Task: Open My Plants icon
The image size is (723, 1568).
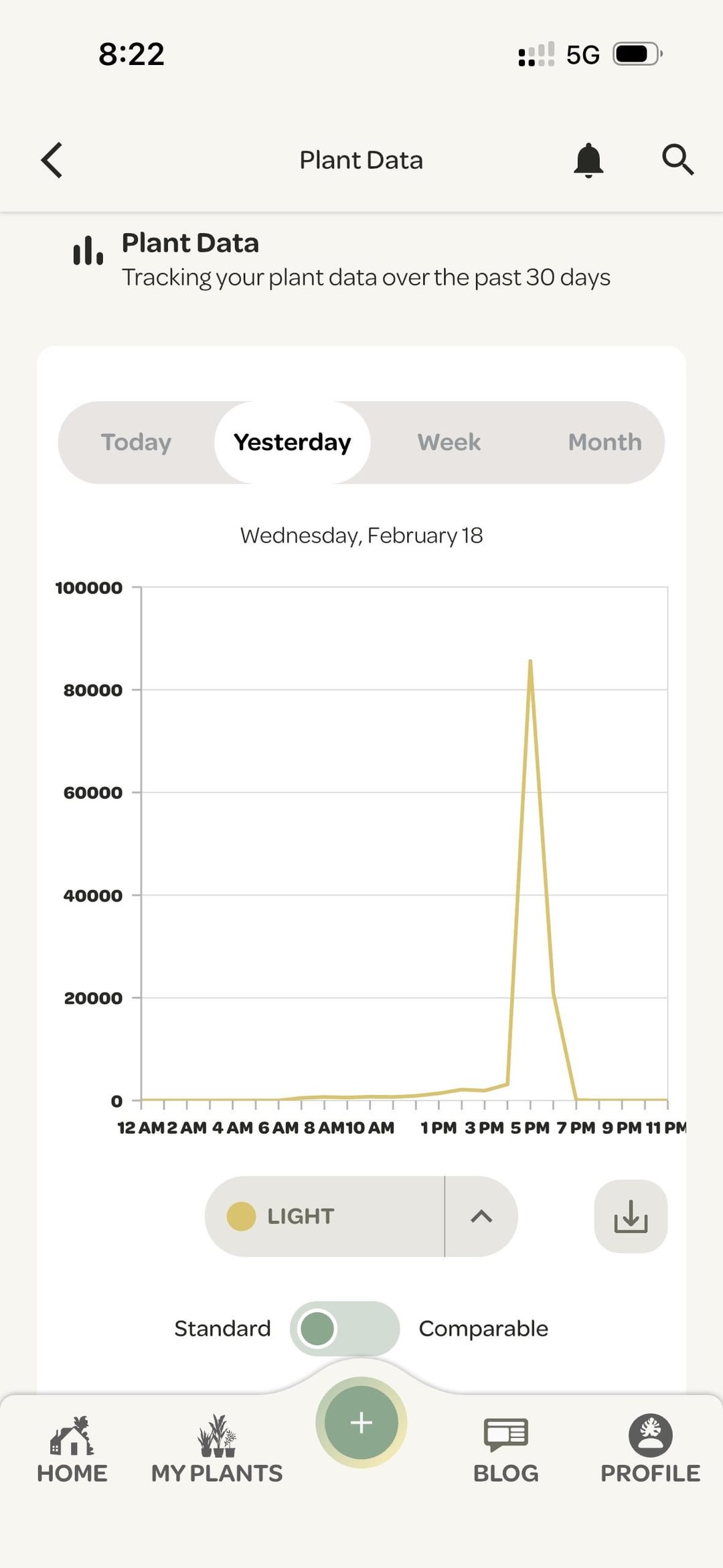Action: point(217,1437)
